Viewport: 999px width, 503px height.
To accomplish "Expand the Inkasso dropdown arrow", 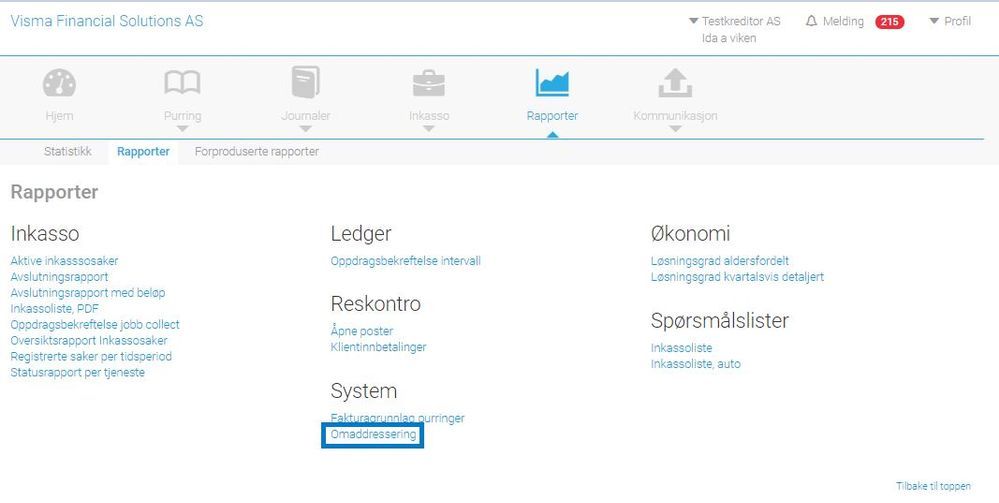I will (x=429, y=129).
